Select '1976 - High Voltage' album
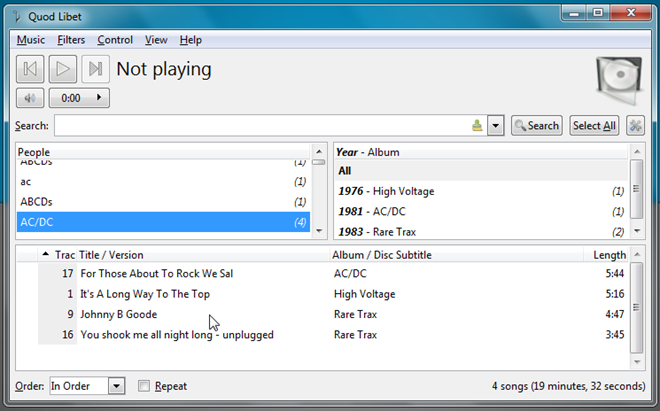The width and height of the screenshot is (660, 411). pyautogui.click(x=481, y=191)
